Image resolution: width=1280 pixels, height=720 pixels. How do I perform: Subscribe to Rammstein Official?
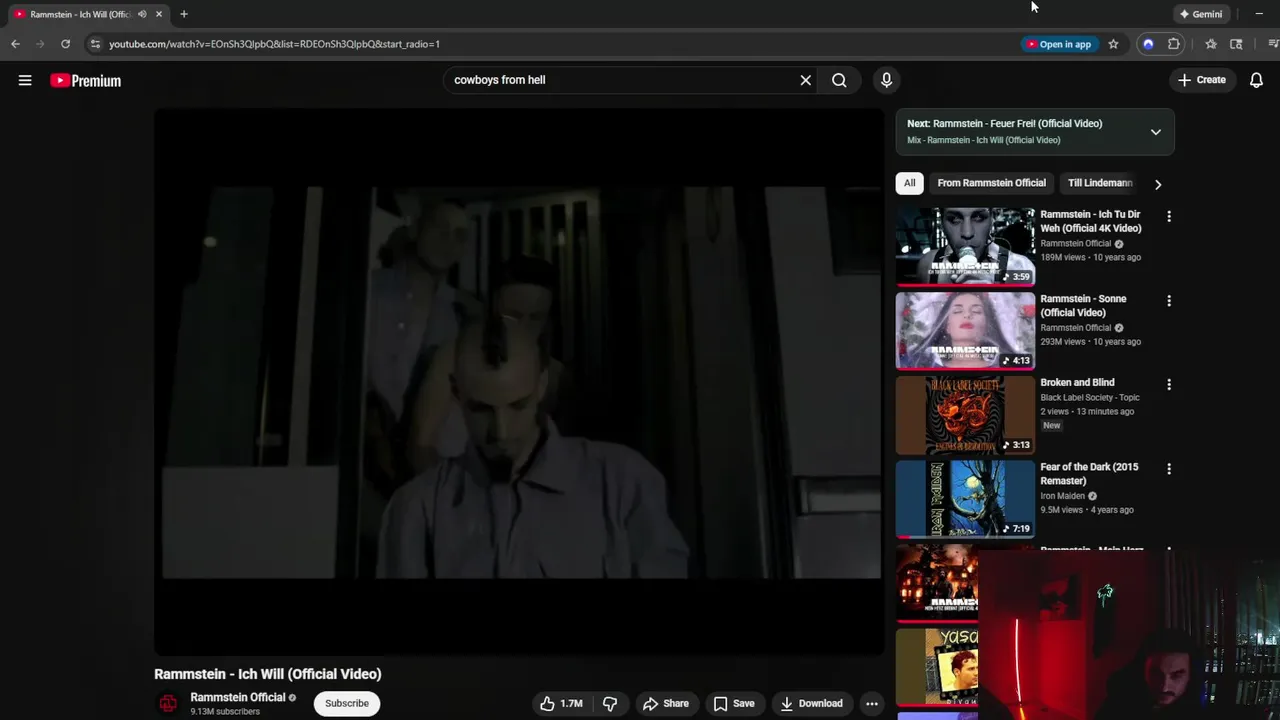[347, 703]
